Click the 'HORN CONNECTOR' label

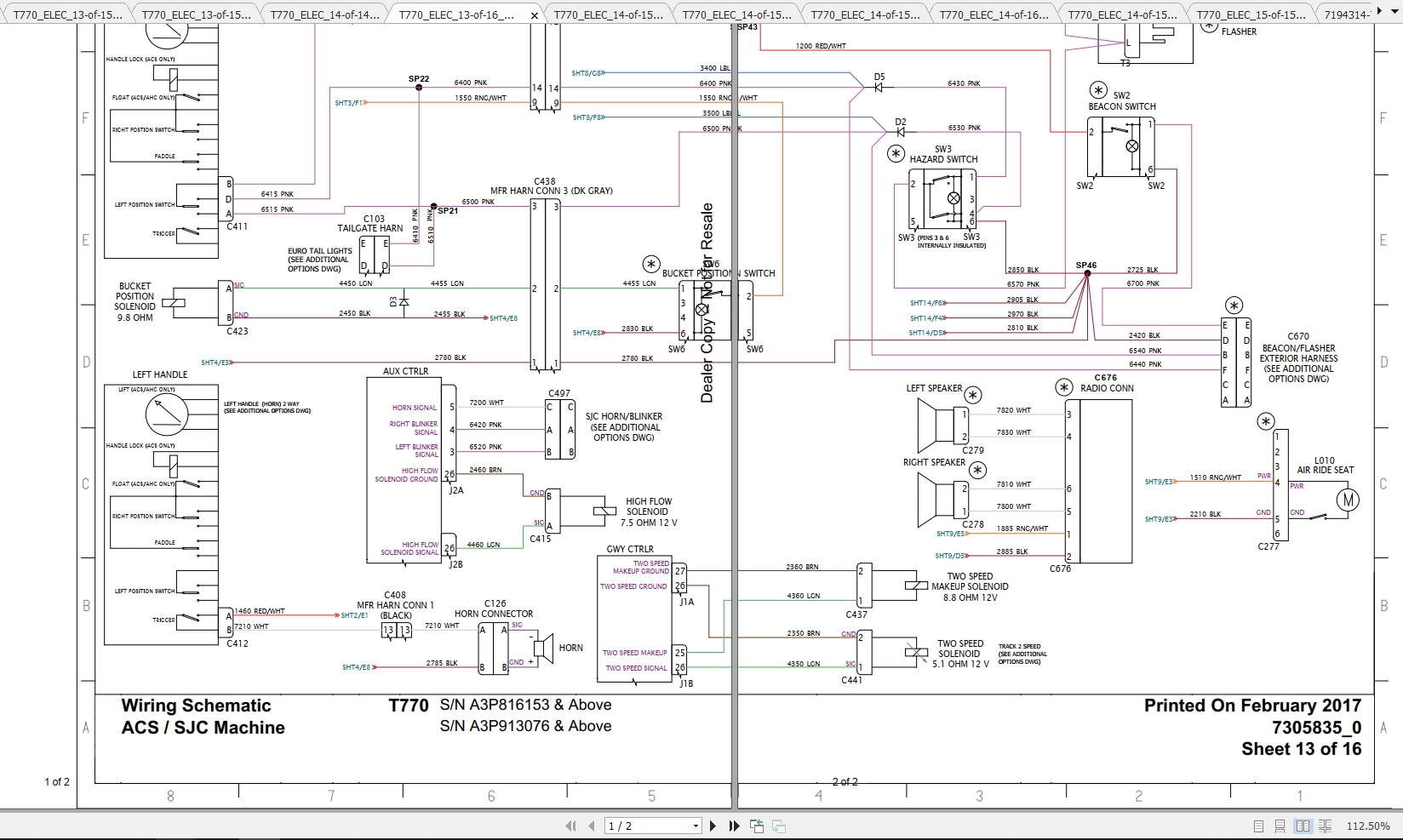tap(494, 614)
